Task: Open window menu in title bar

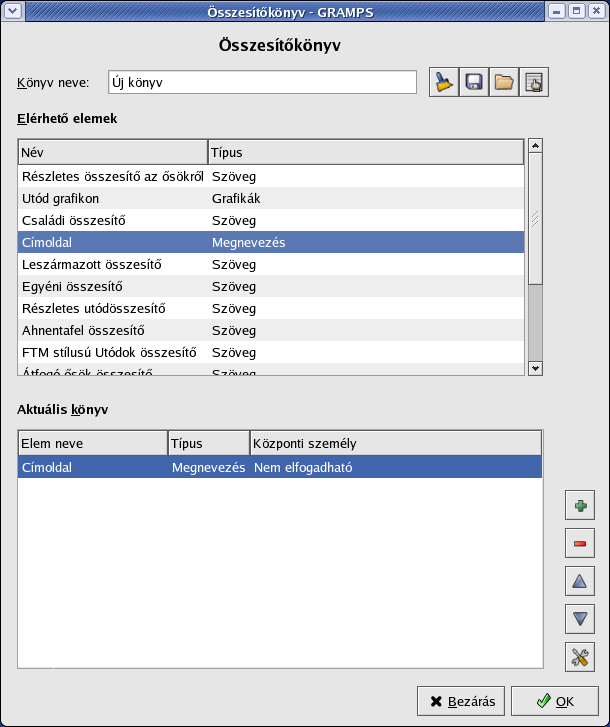Action: point(11,11)
